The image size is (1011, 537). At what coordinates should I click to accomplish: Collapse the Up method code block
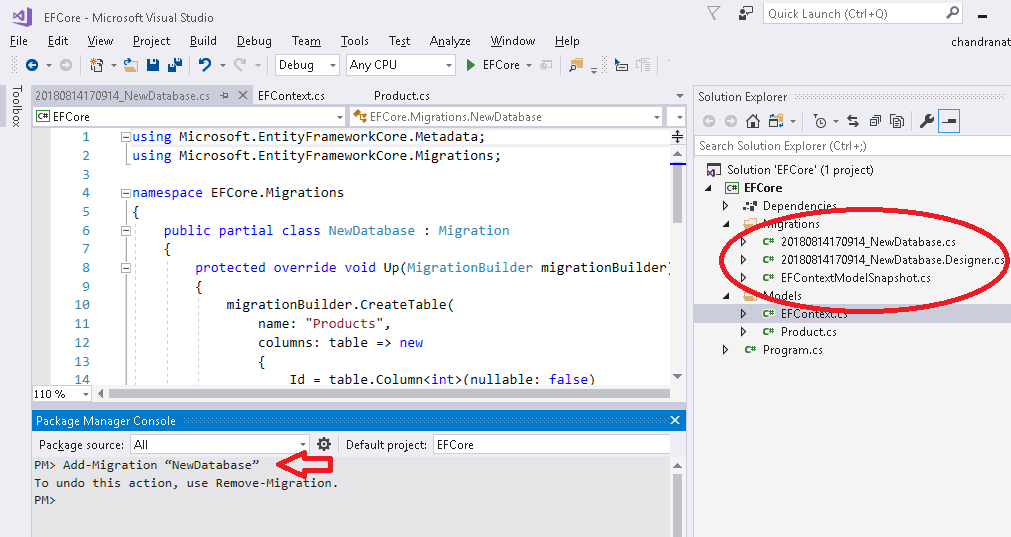(126, 268)
